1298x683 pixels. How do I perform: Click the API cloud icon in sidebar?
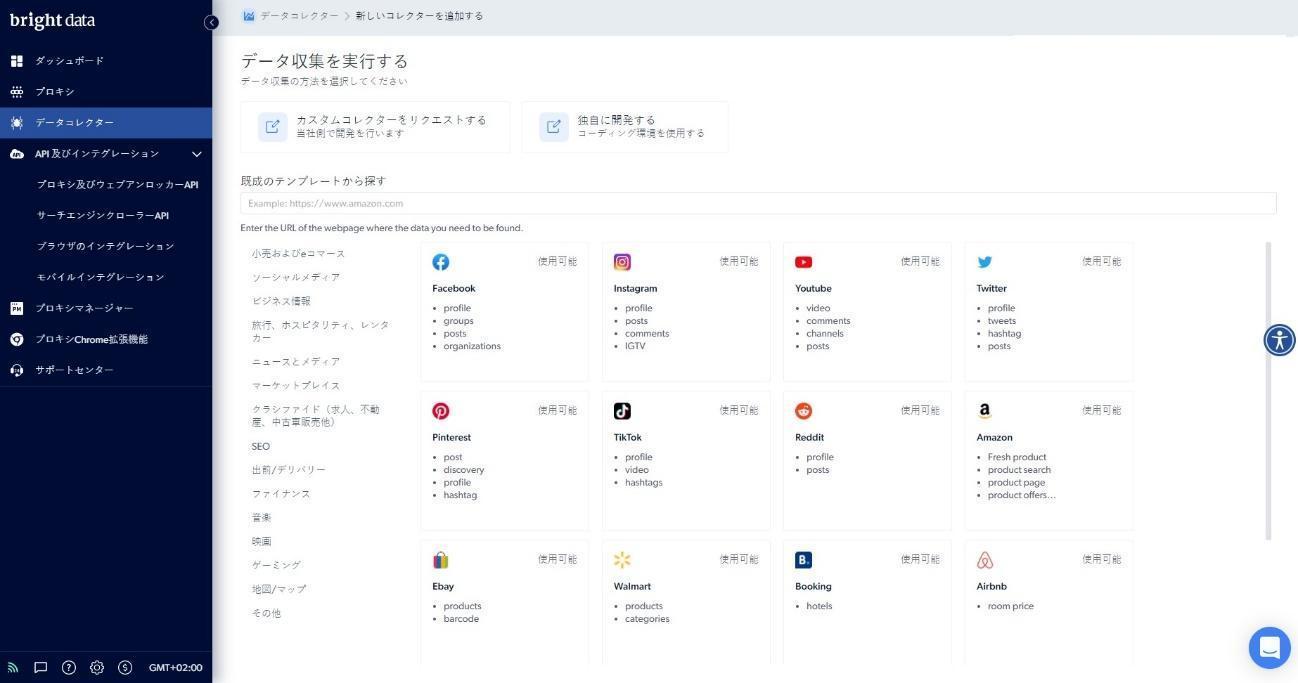point(16,154)
